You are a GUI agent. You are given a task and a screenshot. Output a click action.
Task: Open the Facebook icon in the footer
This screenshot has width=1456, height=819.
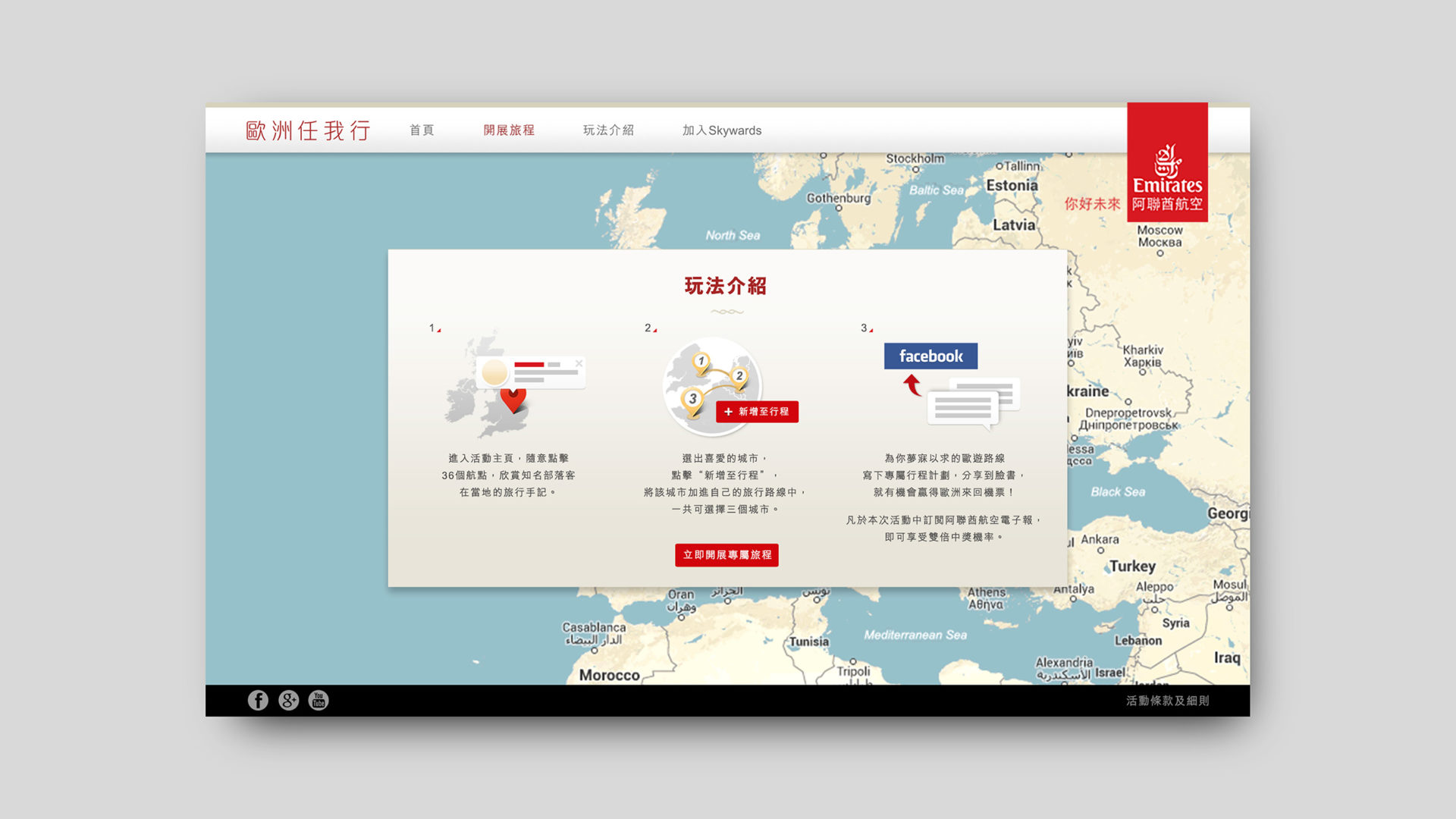pos(258,700)
